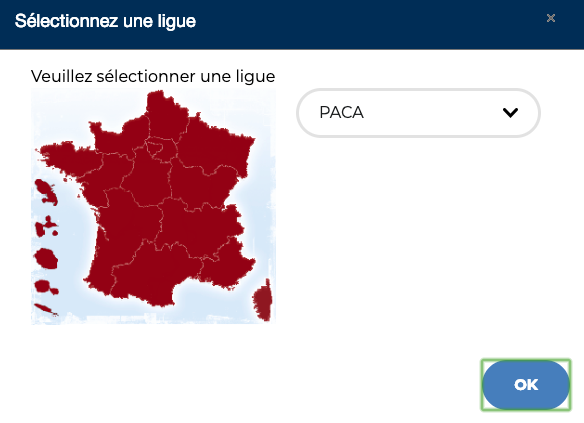This screenshot has width=584, height=423.
Task: Select Pays de la Loire region
Action: [x=101, y=179]
